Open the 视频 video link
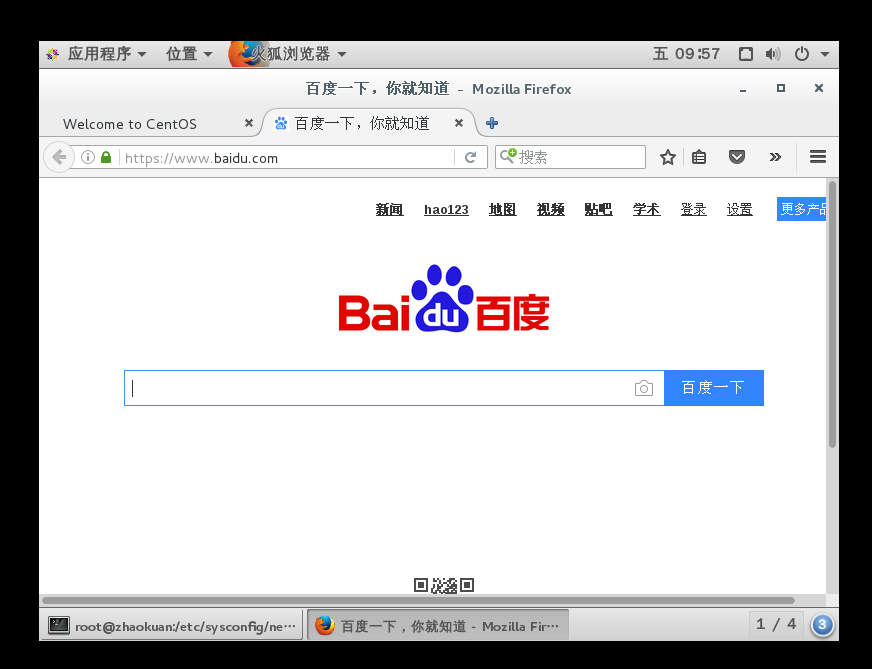The image size is (872, 669). pyautogui.click(x=551, y=209)
